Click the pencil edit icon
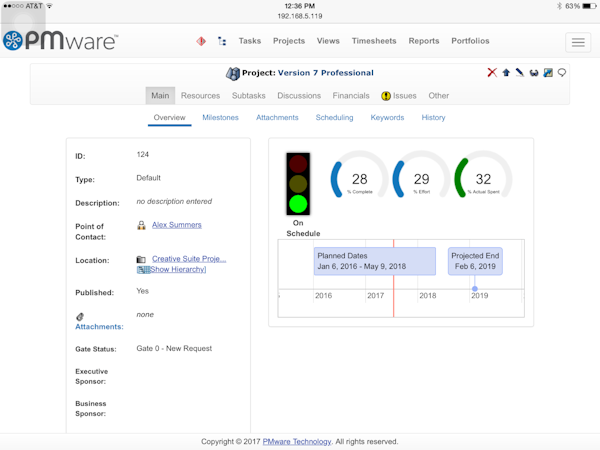The width and height of the screenshot is (600, 450). tap(520, 73)
